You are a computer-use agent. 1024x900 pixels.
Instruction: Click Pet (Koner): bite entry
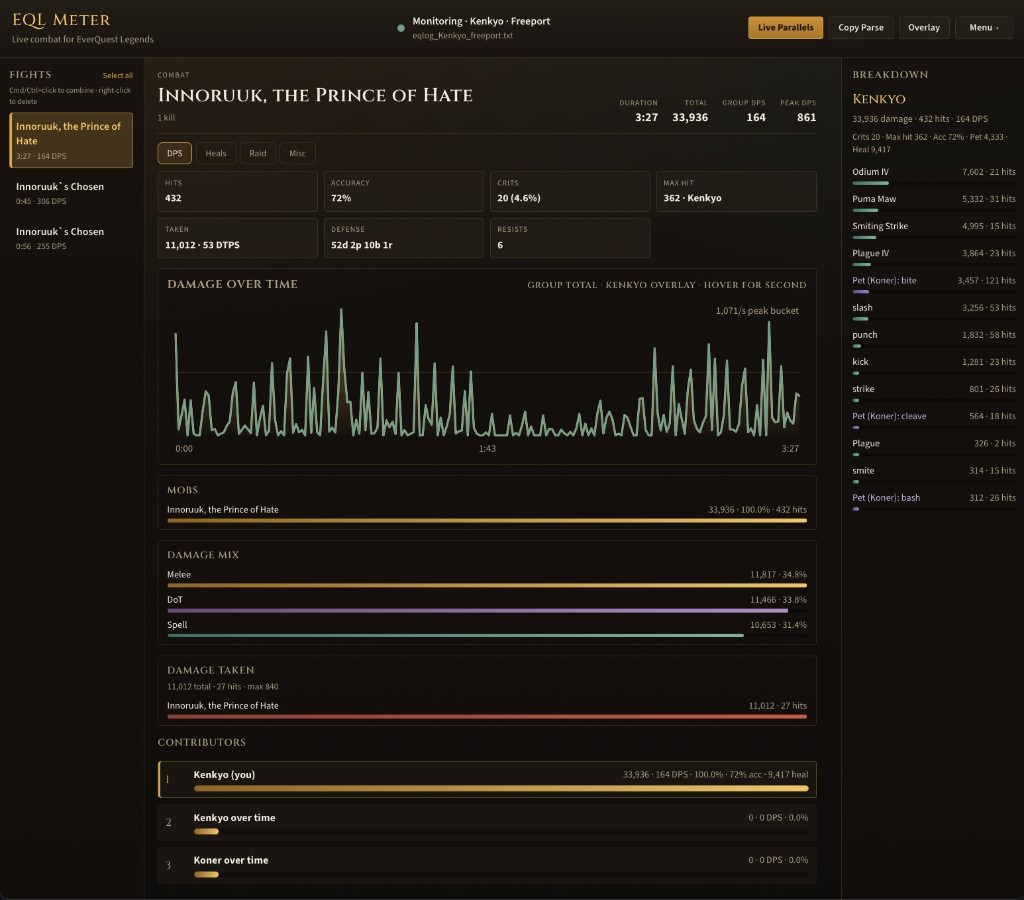pos(933,284)
